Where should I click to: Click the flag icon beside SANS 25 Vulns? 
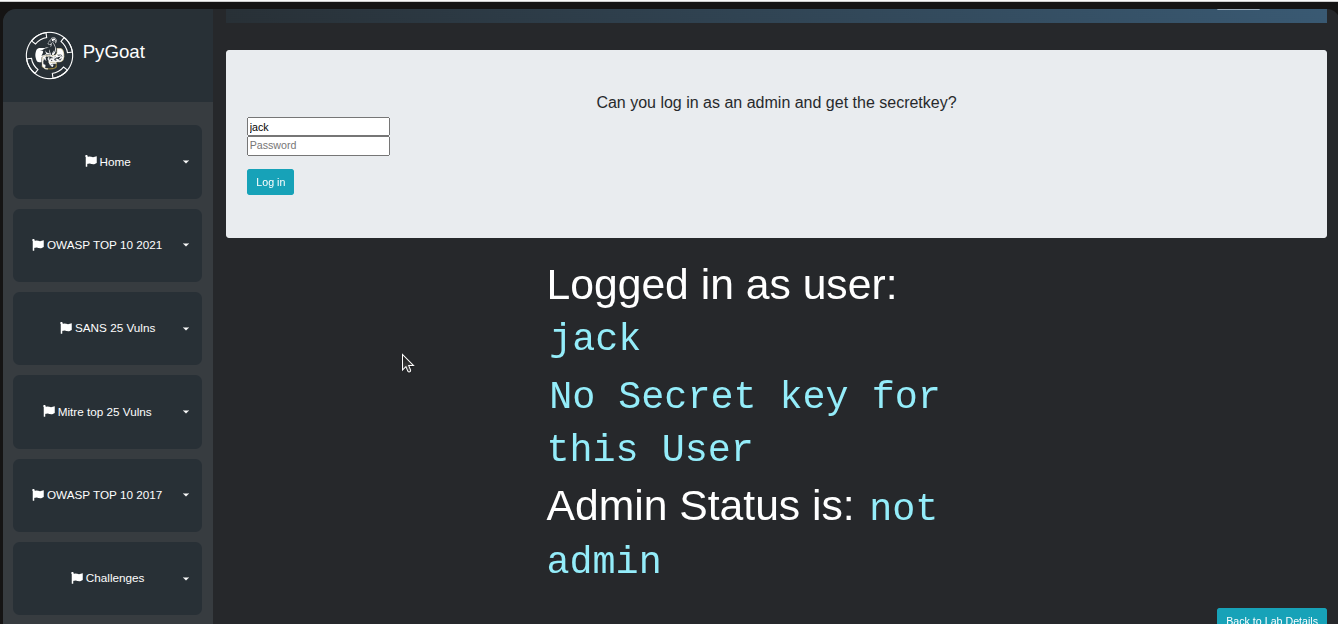coord(66,327)
